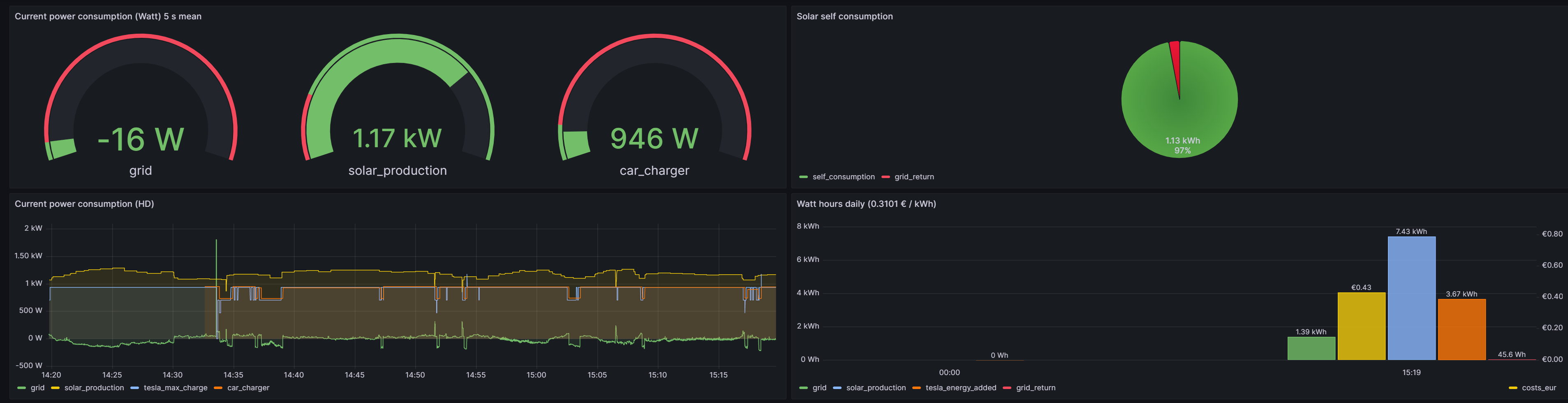Click the '0 Wh' label near 00:00

tap(999, 356)
